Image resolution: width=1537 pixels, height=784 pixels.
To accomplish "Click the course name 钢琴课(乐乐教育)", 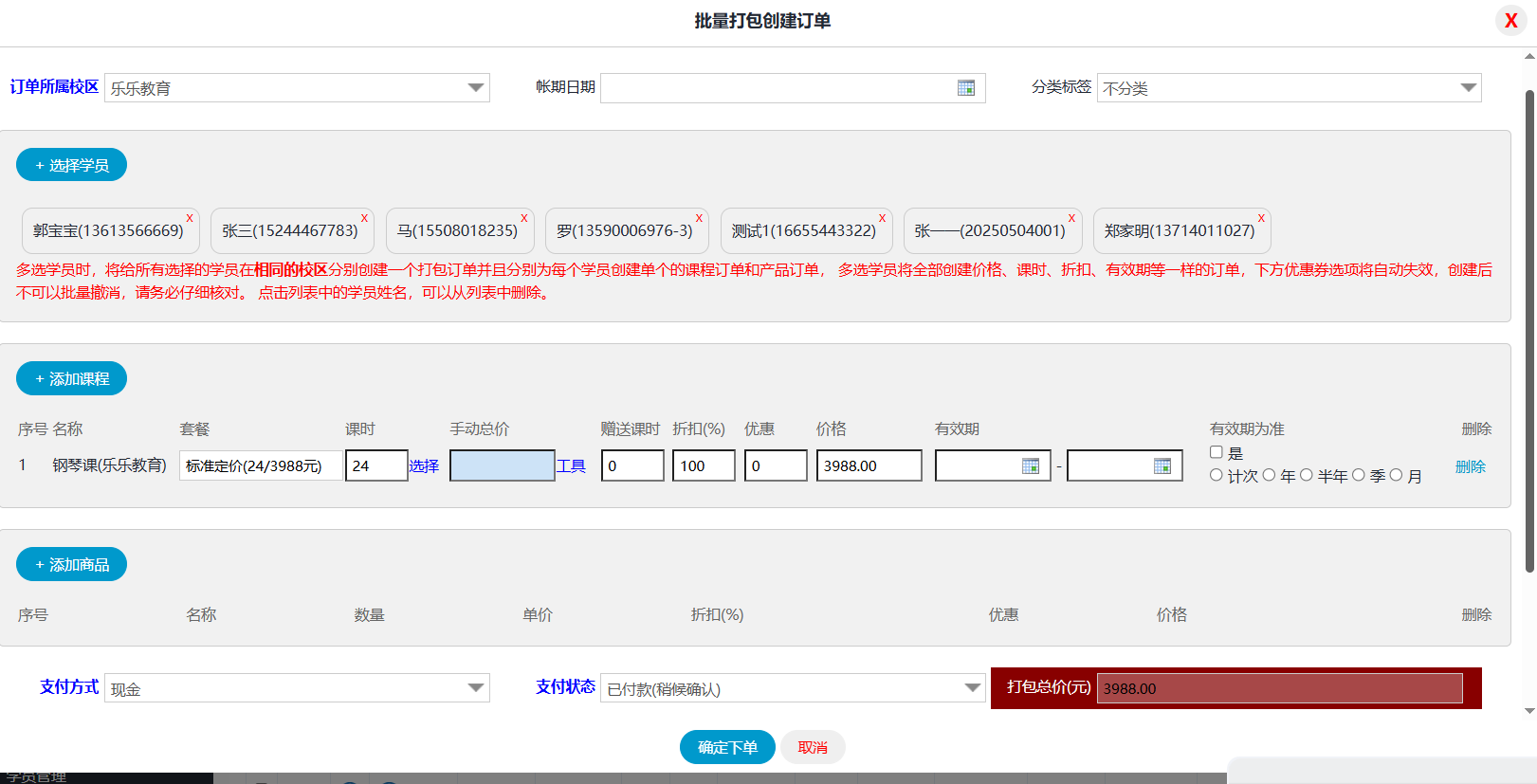I will (109, 465).
